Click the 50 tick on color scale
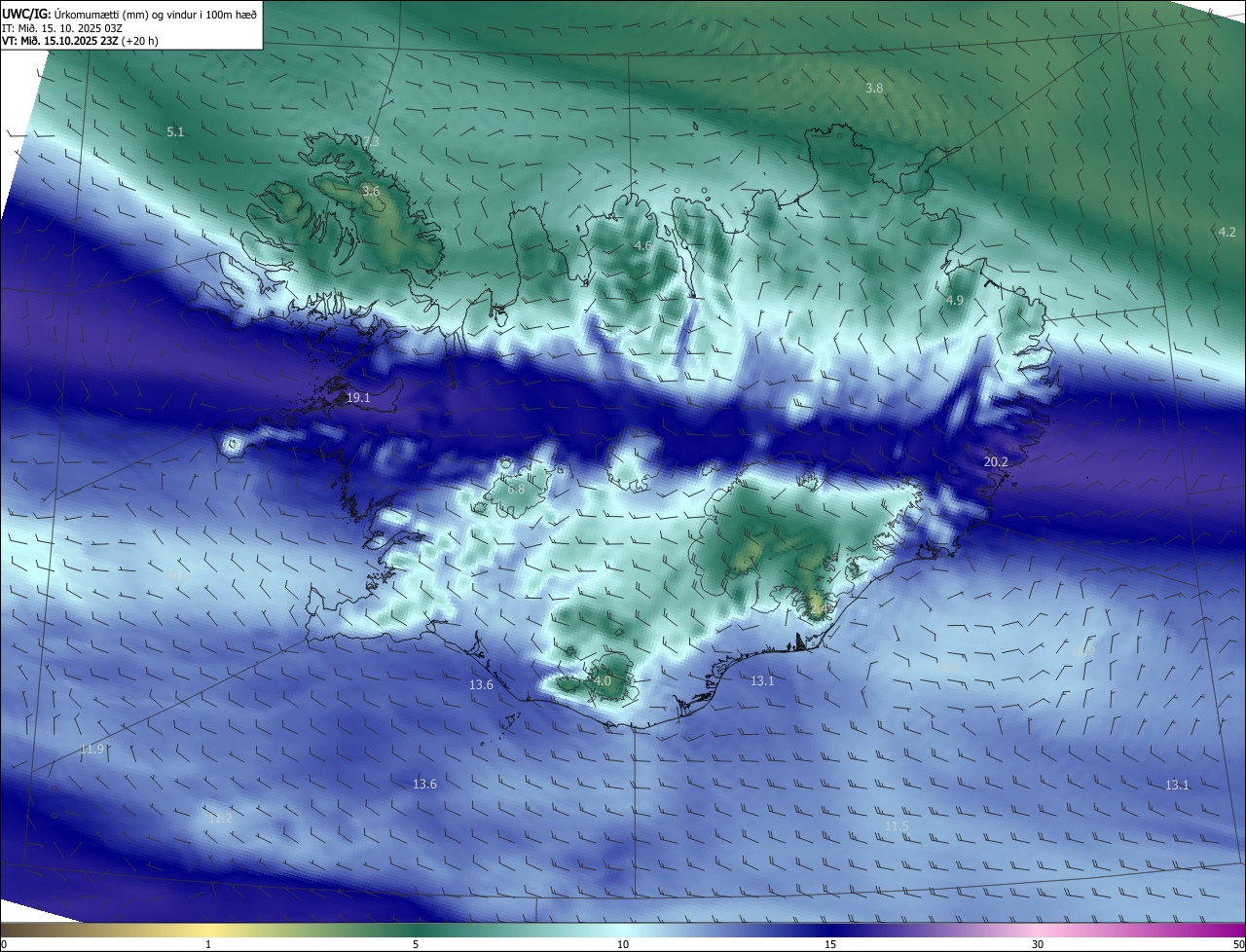The height and width of the screenshot is (952, 1246). pyautogui.click(x=1238, y=944)
